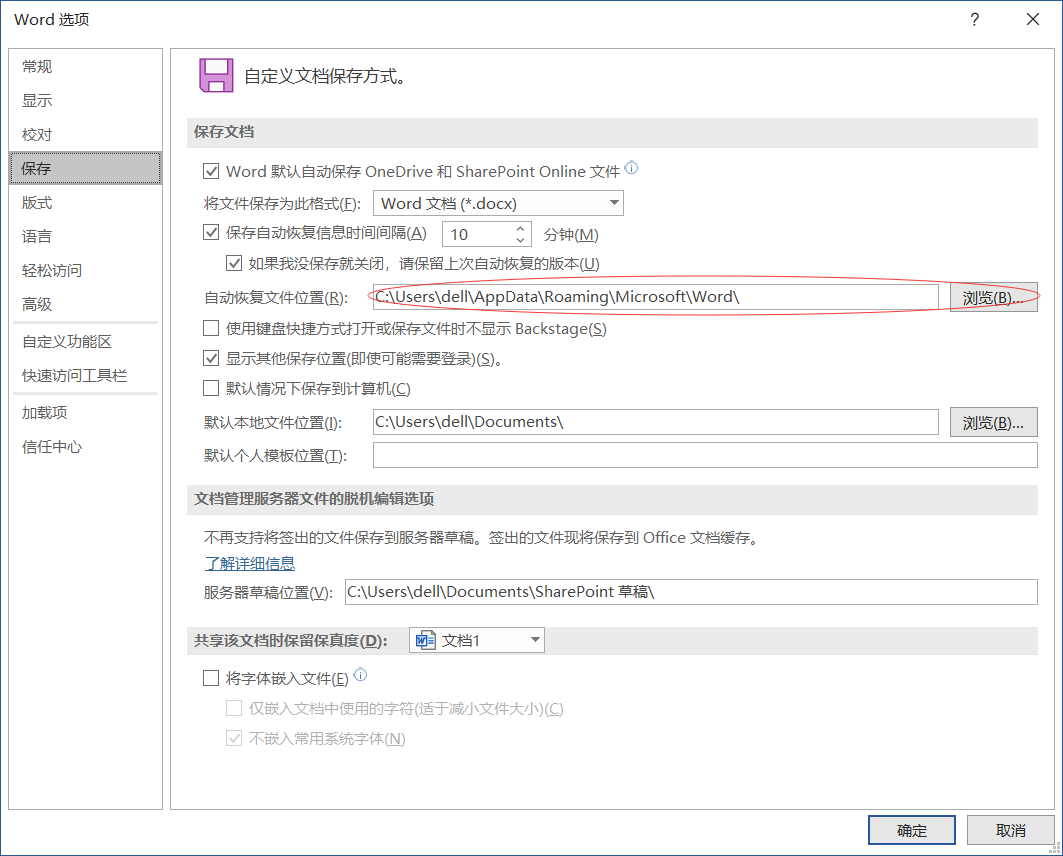
Task: Toggle Word default AutoSave for OneDrive files
Action: pos(211,171)
